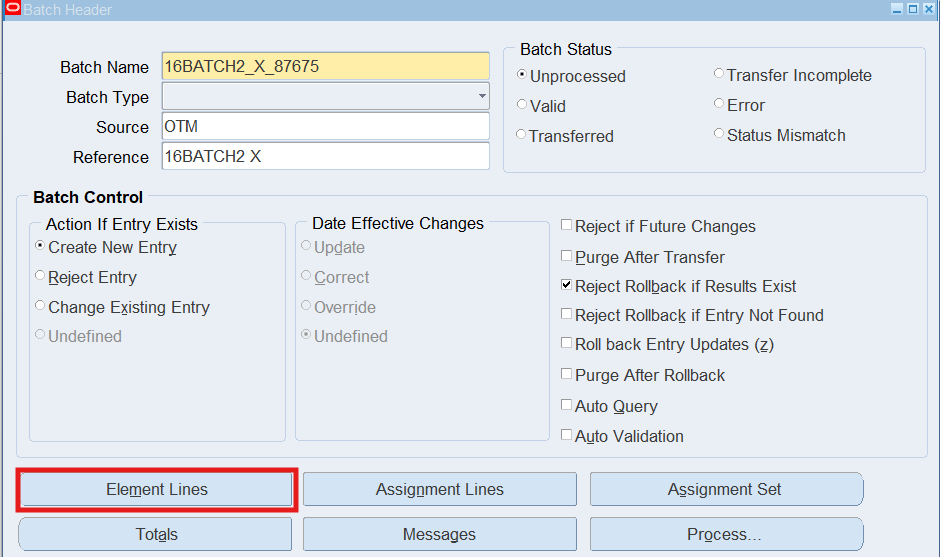
Task: Open the Assignment Set button
Action: (726, 490)
